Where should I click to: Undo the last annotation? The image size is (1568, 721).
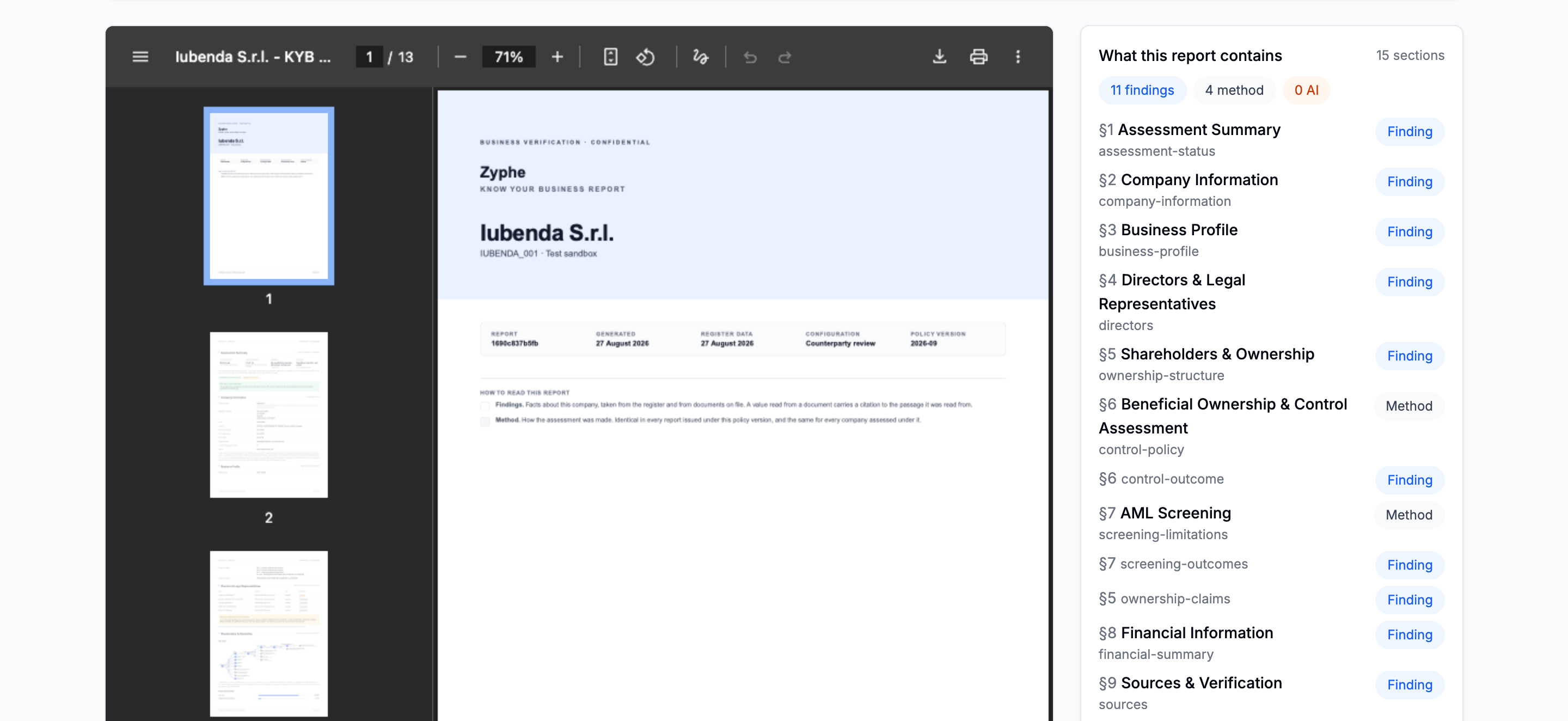[x=750, y=57]
